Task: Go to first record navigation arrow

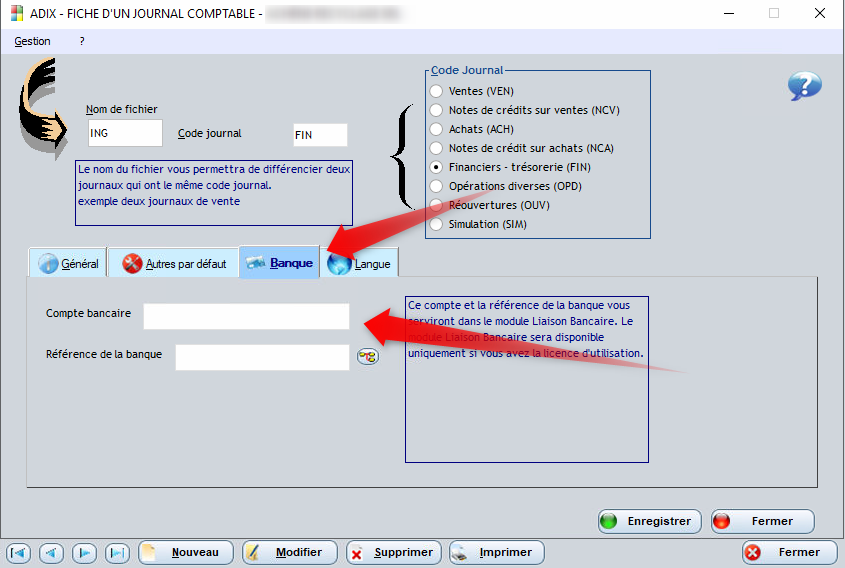Action: [19, 552]
